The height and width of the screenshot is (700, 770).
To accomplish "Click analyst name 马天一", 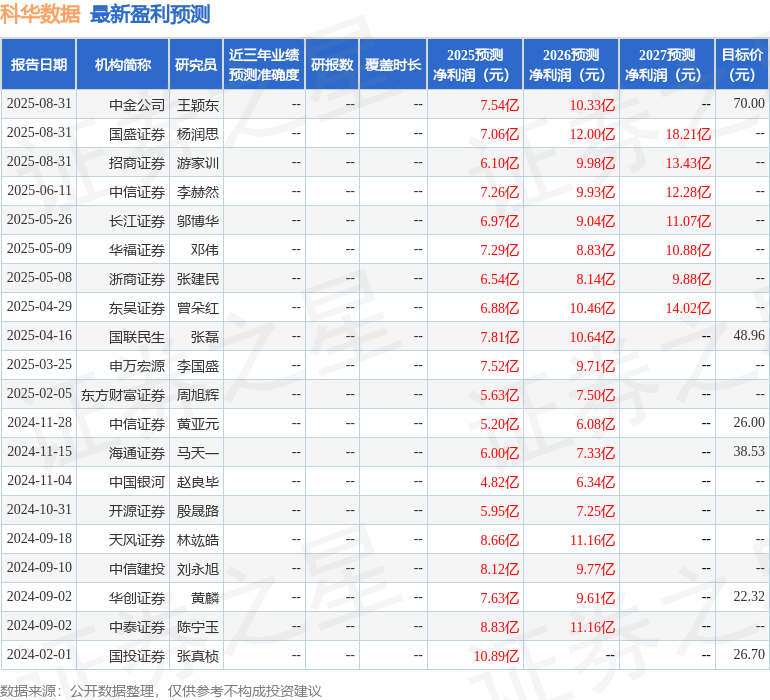I will click(x=198, y=452).
